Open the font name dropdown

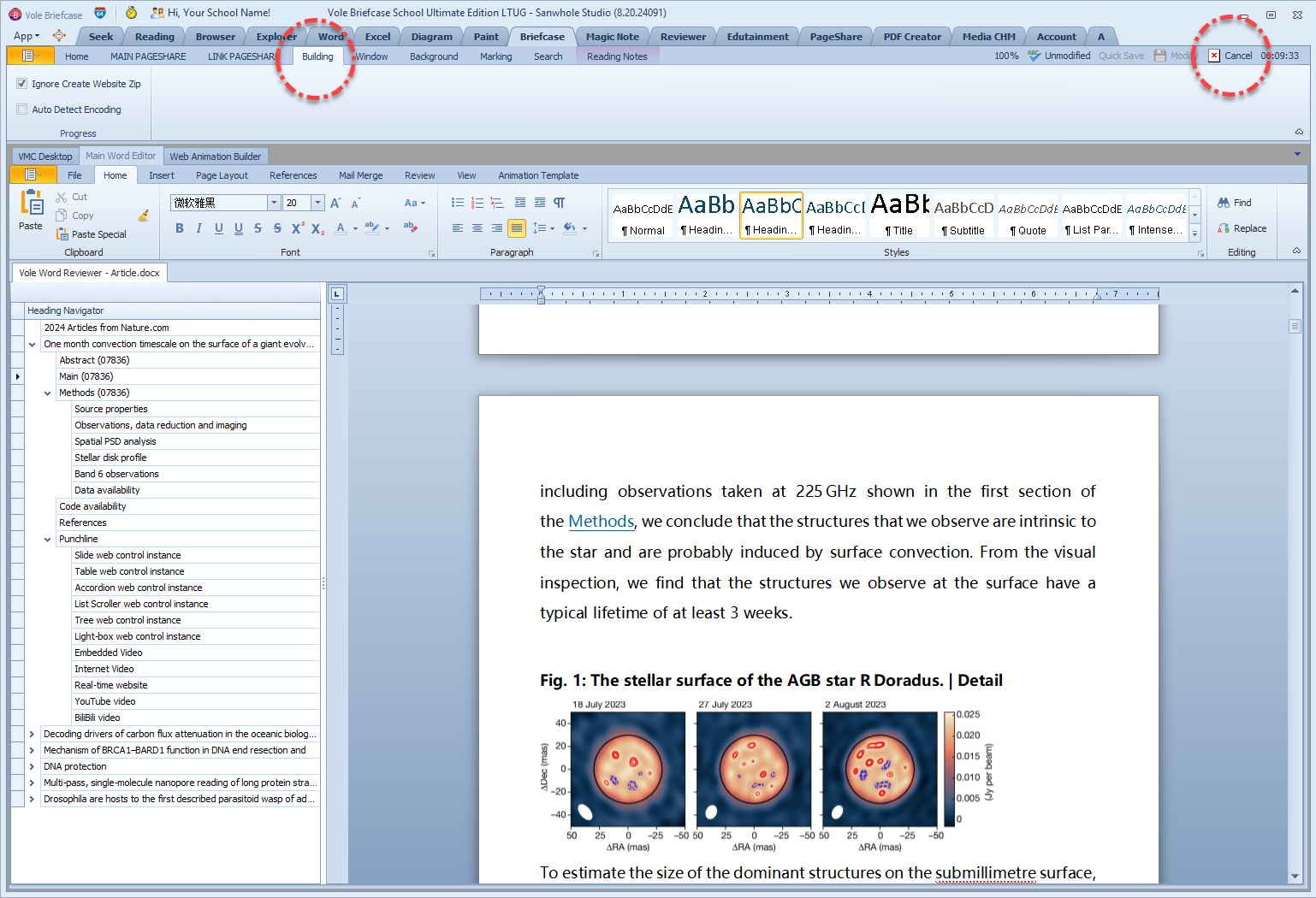point(274,203)
